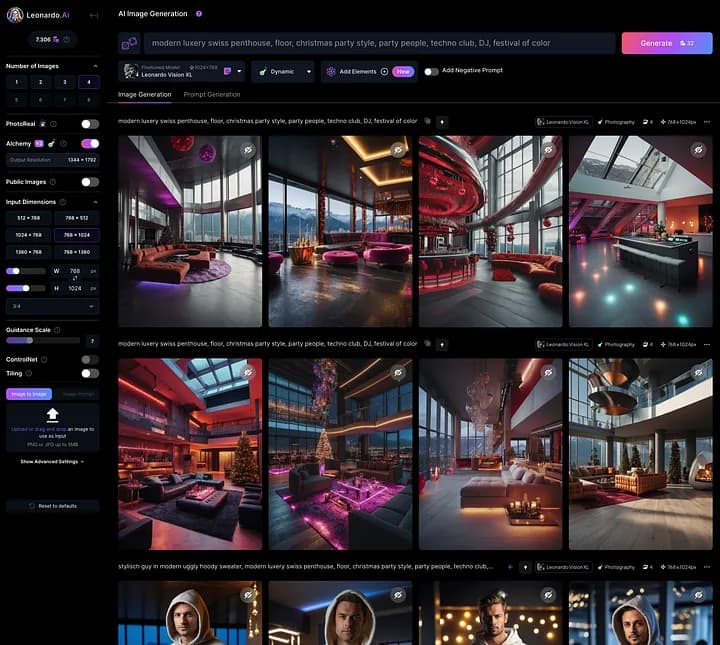Copy the first generation's prompt text
720x645 pixels.
tap(427, 121)
